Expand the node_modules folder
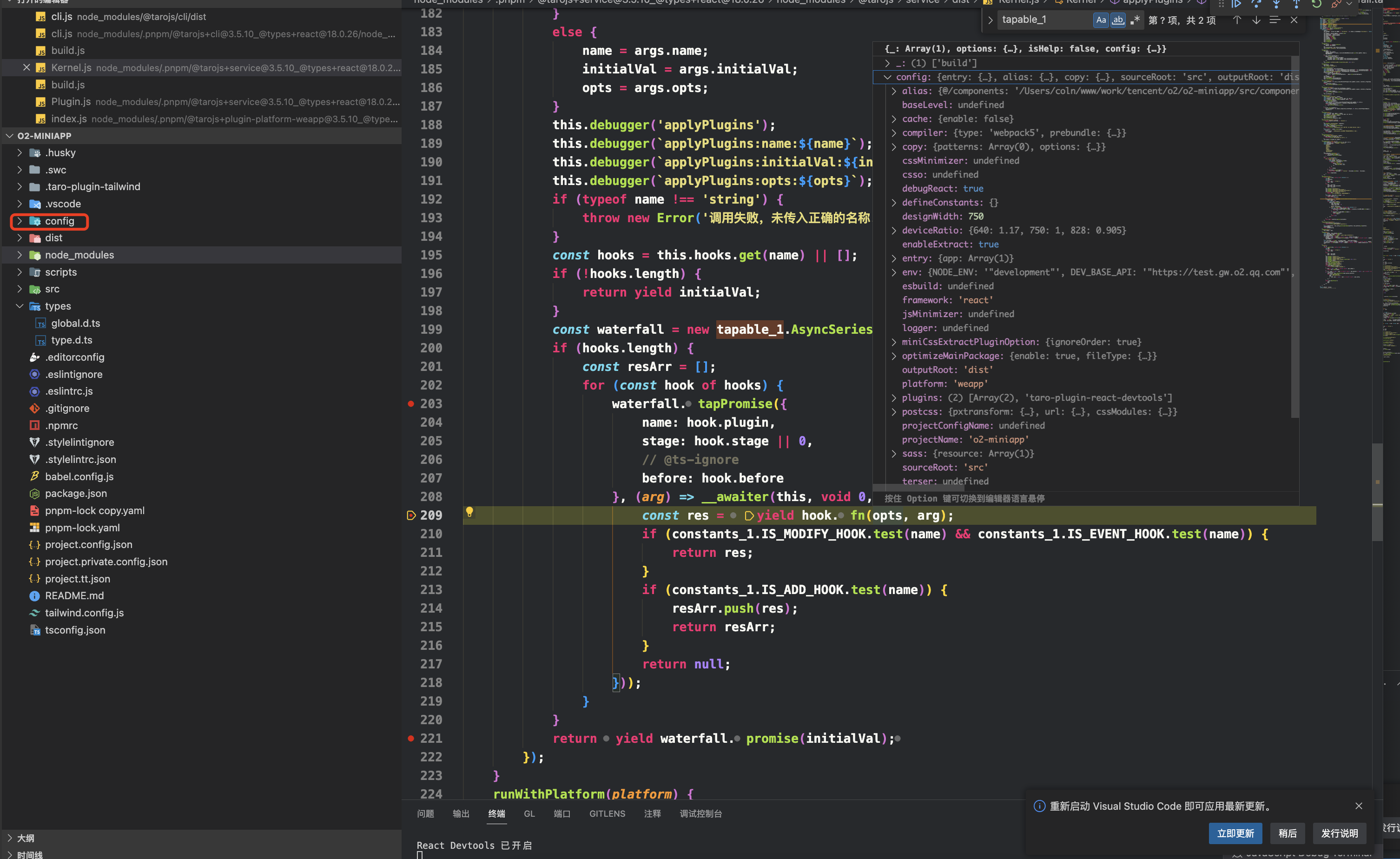 [20, 255]
